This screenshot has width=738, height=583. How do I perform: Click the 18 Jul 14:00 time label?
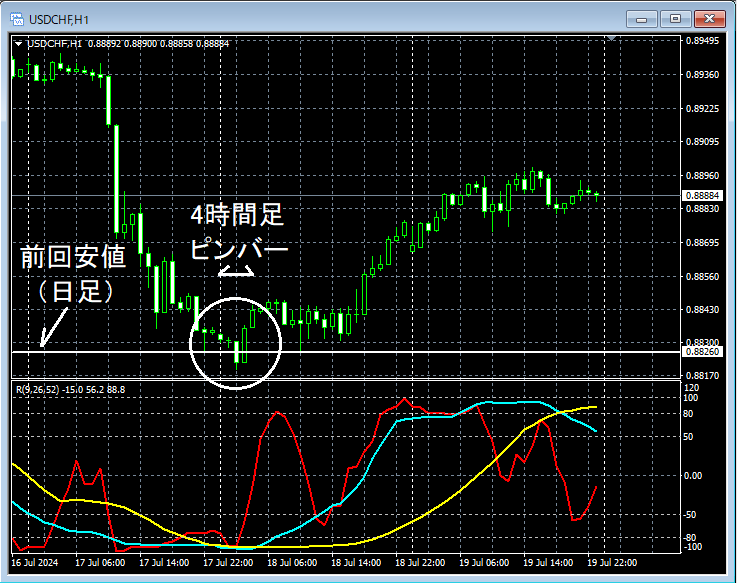click(x=356, y=563)
